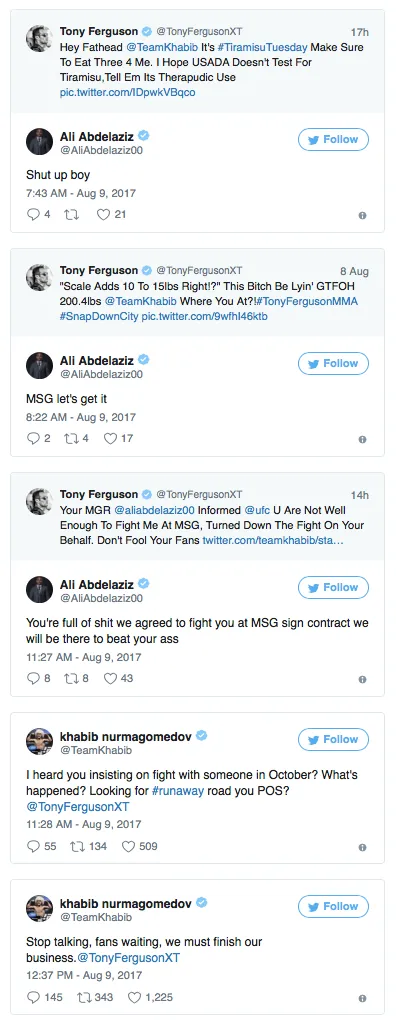Follow Ali Abdelaziz on the 11:27 AM tweet

tap(333, 588)
